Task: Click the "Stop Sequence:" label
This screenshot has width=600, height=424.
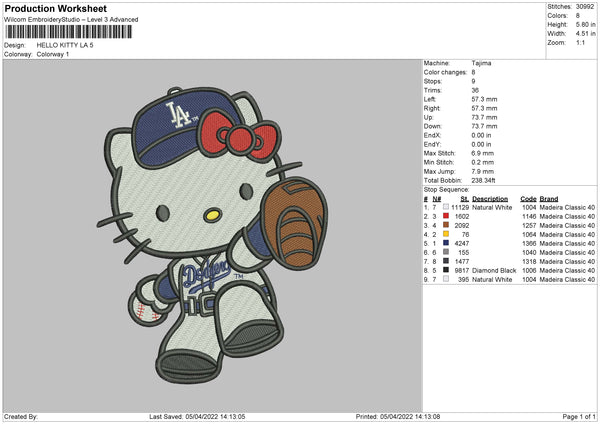Action: (x=446, y=189)
